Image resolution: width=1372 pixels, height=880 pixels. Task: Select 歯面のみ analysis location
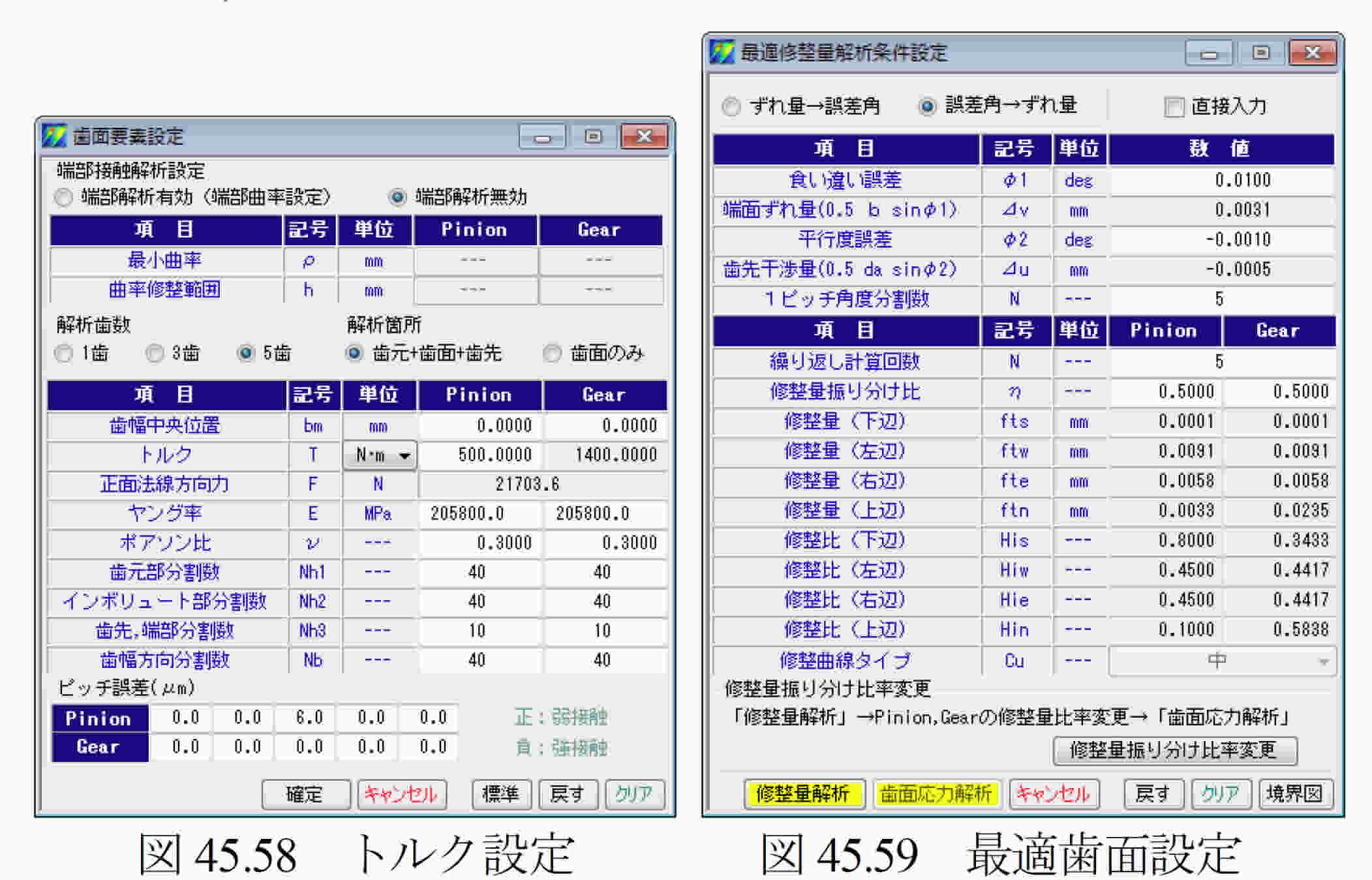pyautogui.click(x=553, y=354)
